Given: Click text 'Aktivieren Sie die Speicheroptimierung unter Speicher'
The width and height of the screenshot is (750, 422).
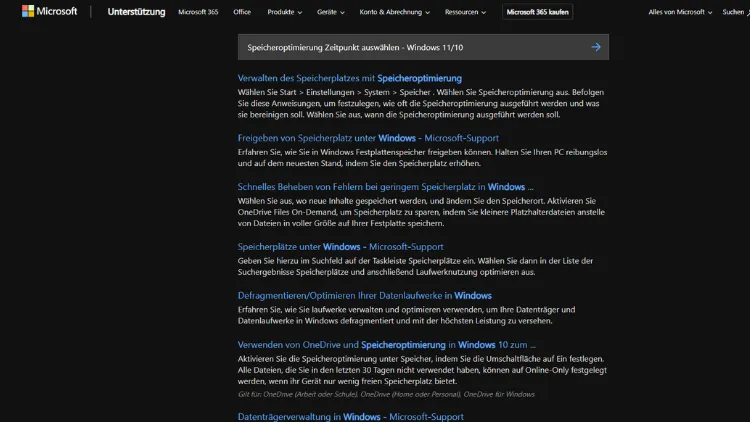Looking at the screenshot, I should (x=422, y=370).
